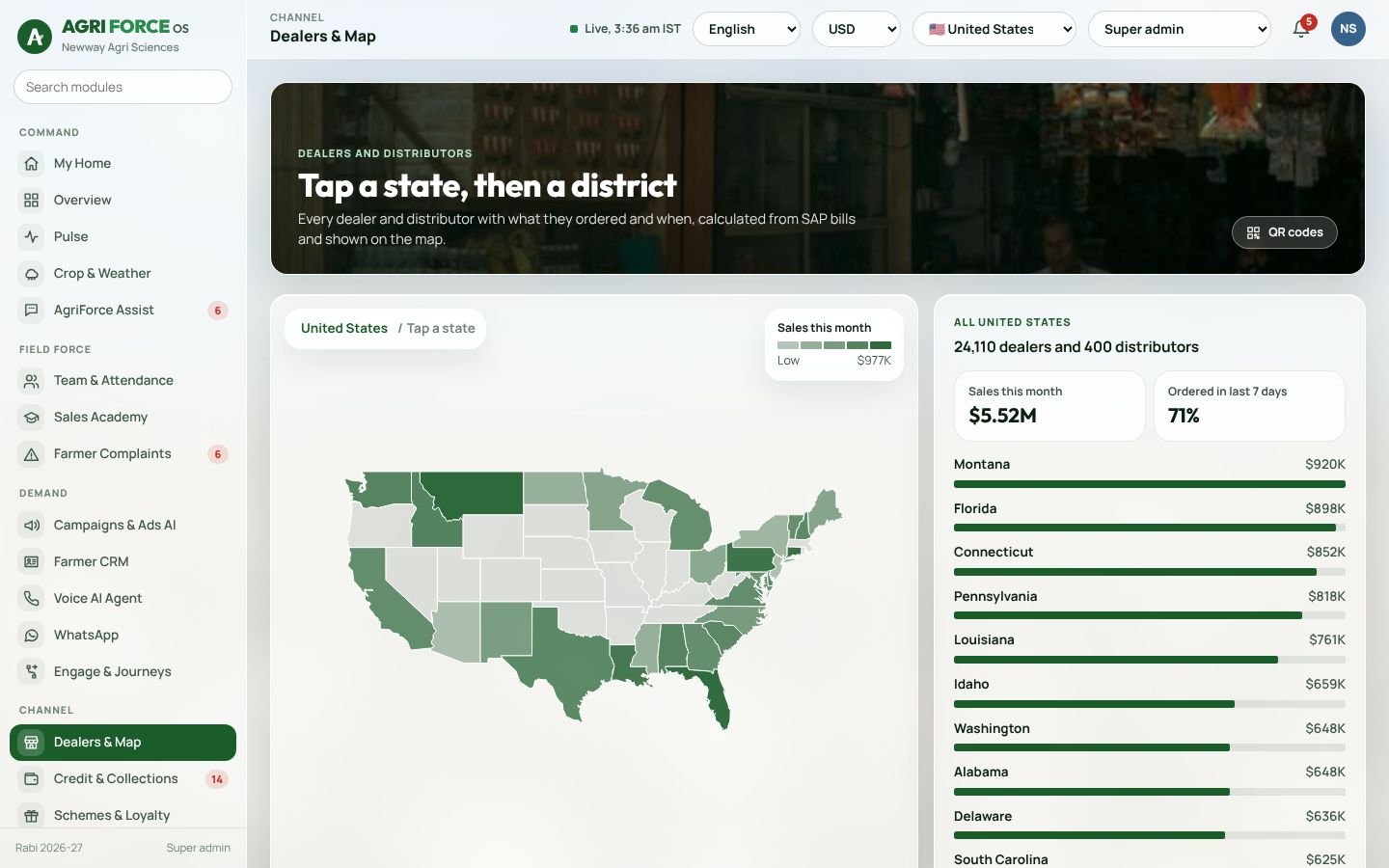Open the WhatsApp icon
This screenshot has height=868, width=1389.
32,636
